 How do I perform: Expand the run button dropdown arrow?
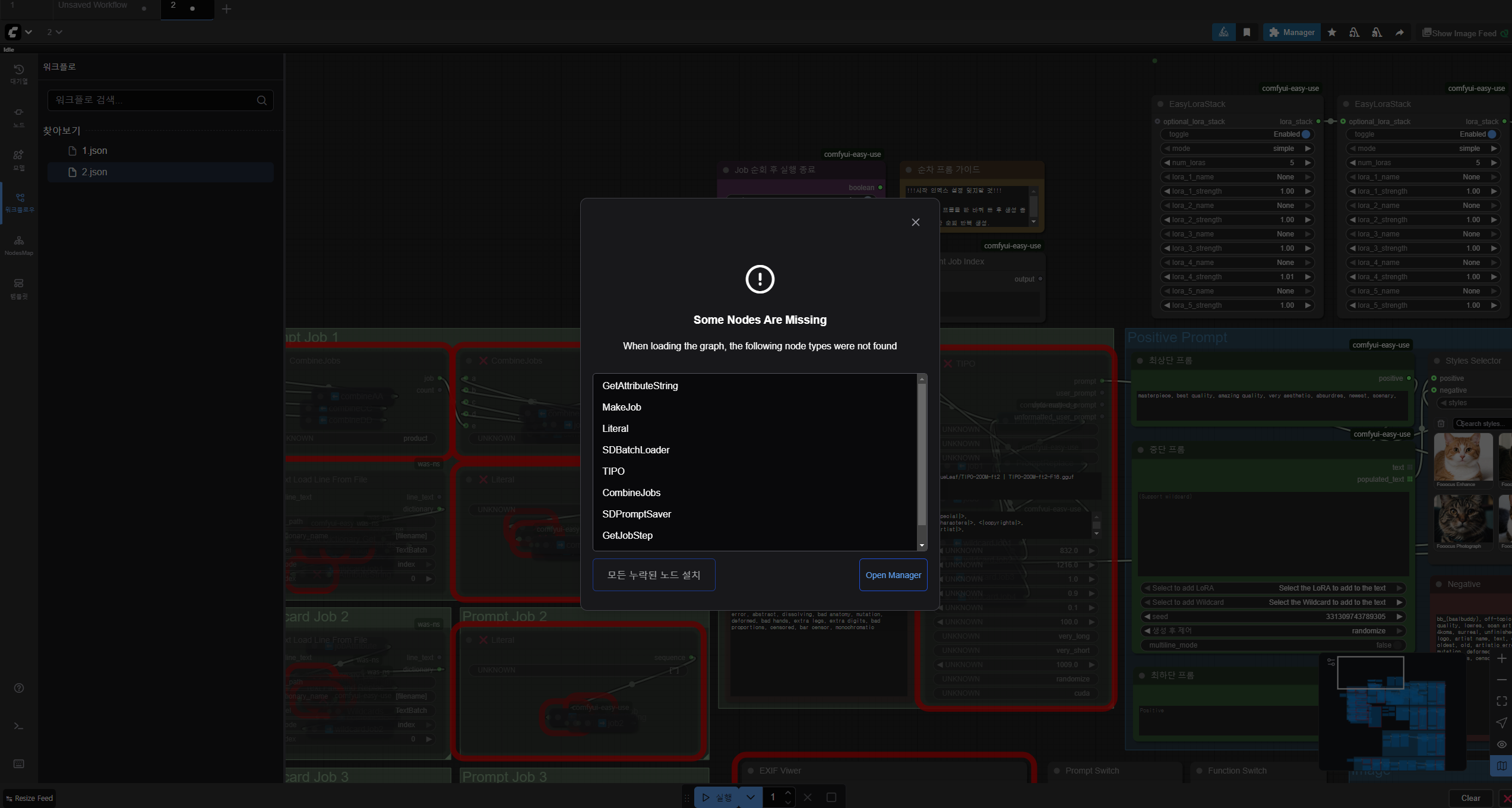pos(751,797)
